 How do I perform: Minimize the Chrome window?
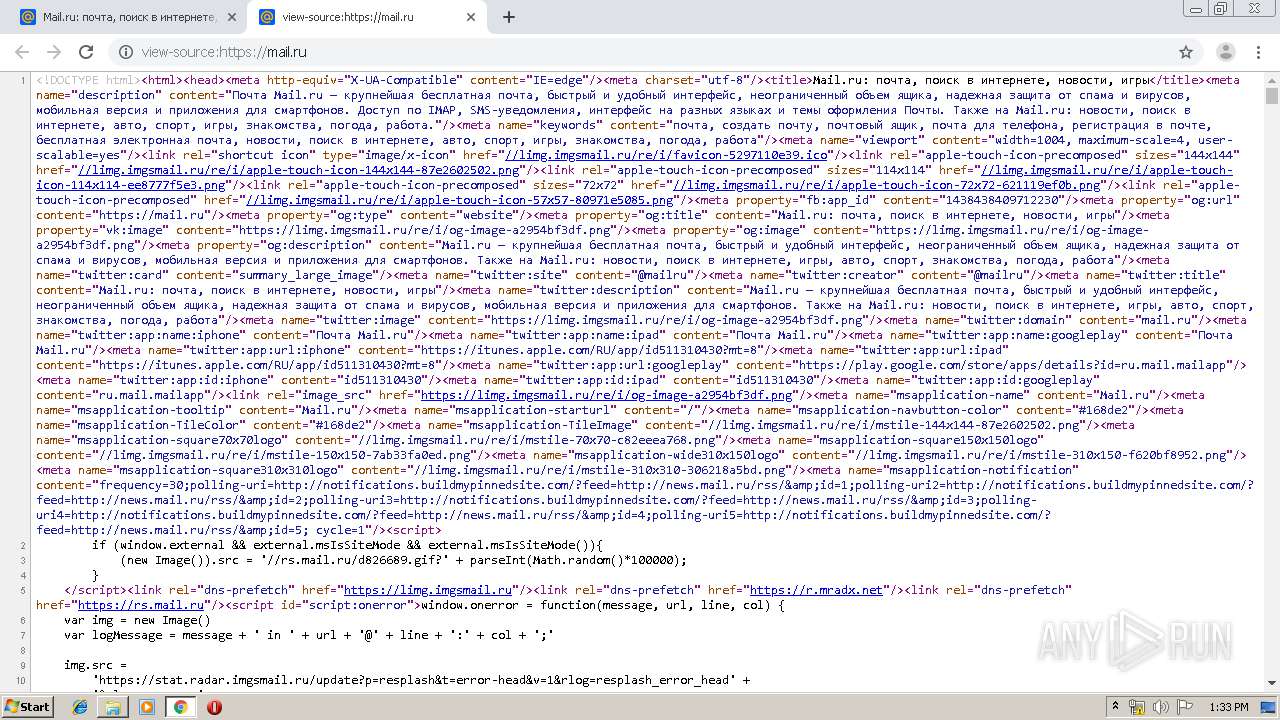coord(1196,8)
